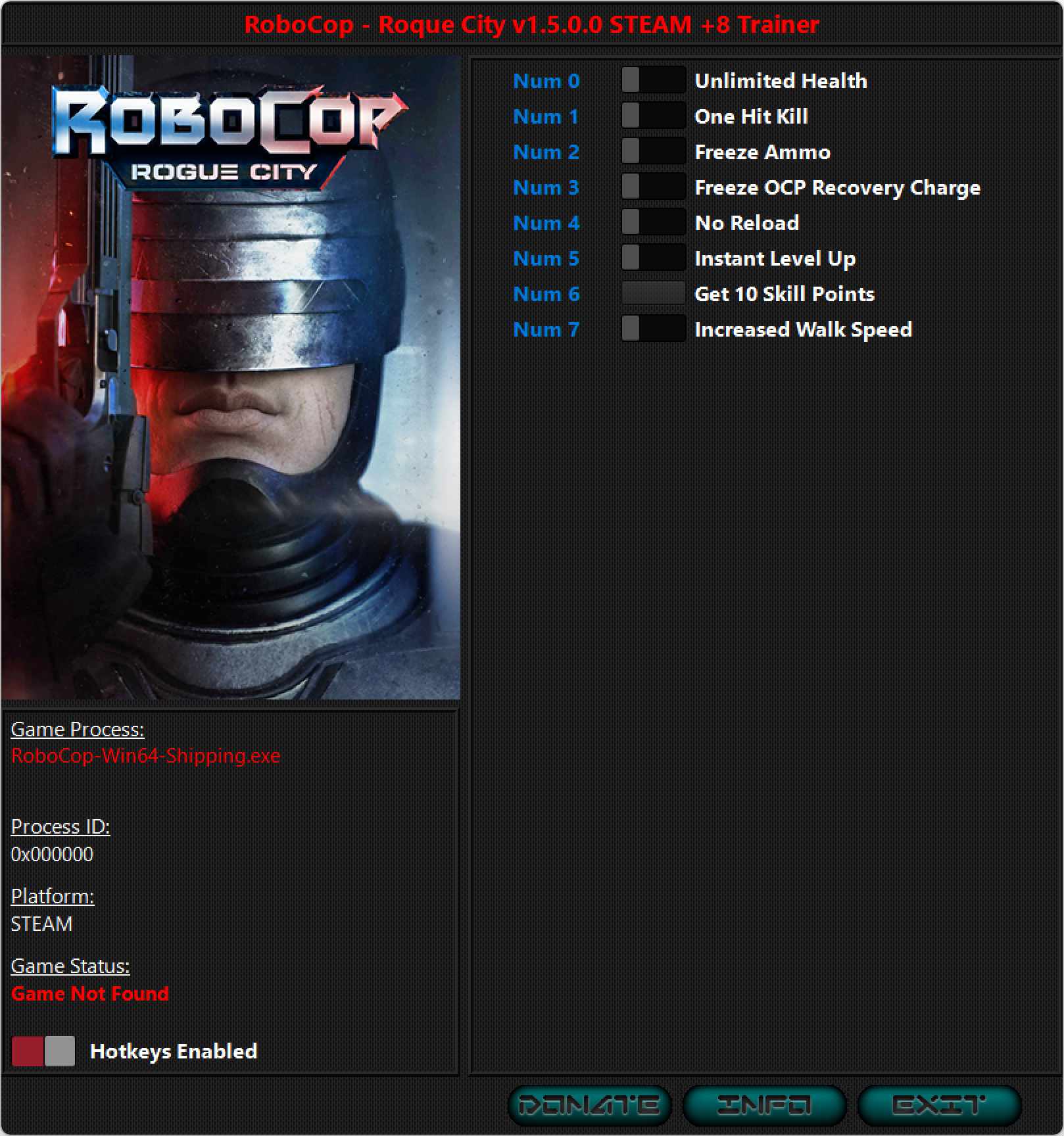Click the Instant Level Up label text
The height and width of the screenshot is (1136, 1064).
(x=775, y=258)
